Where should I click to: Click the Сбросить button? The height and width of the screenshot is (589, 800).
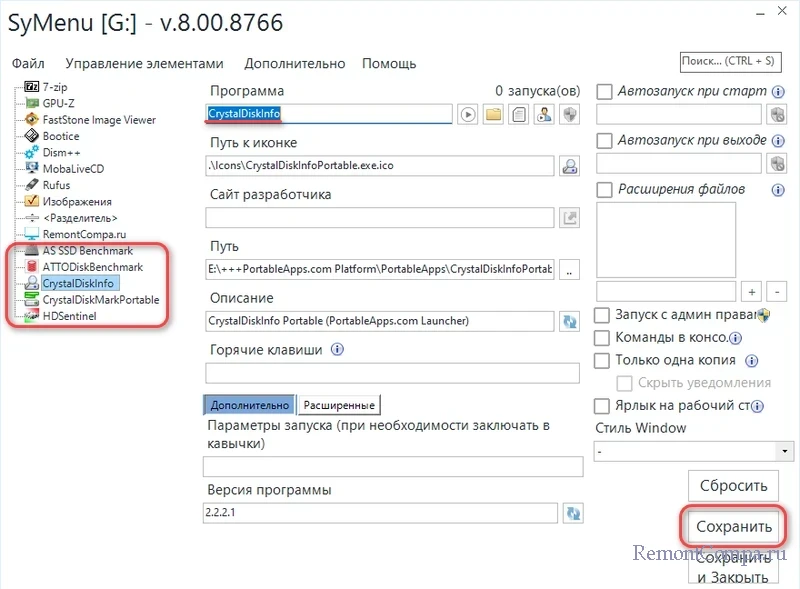[x=733, y=486]
